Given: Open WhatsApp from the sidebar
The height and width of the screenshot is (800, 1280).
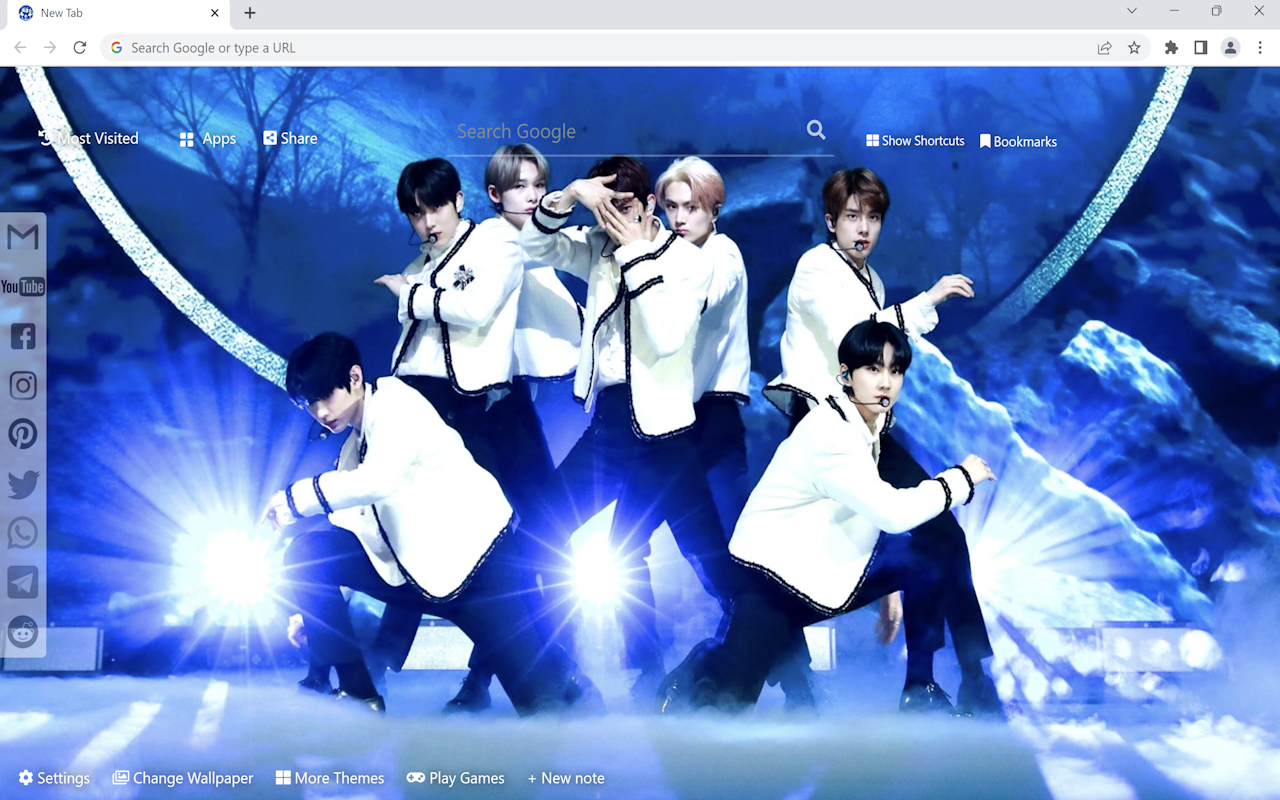Looking at the screenshot, I should [22, 533].
